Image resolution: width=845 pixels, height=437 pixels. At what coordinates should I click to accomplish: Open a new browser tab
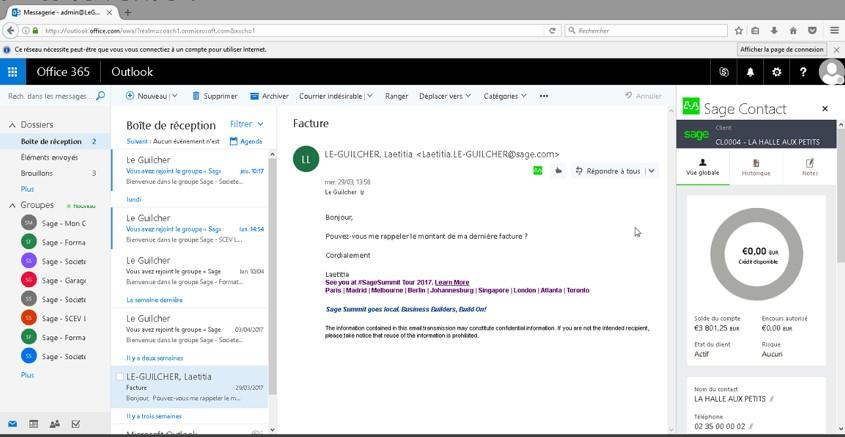[x=127, y=12]
